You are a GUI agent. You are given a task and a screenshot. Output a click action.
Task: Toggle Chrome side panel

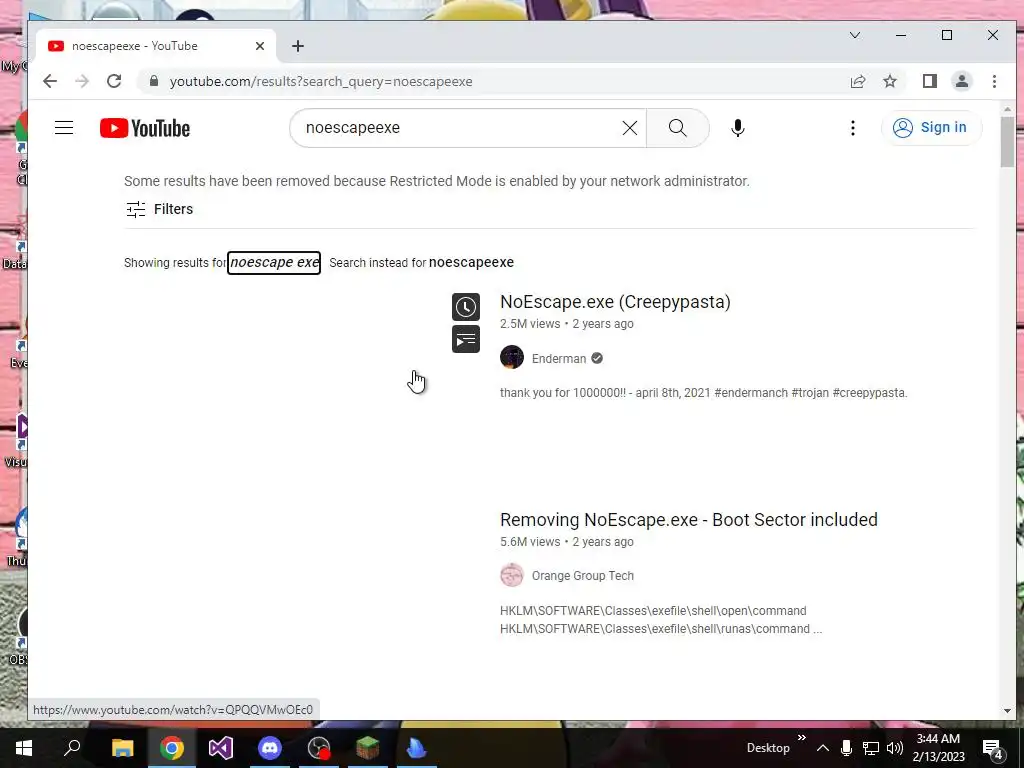tap(929, 81)
